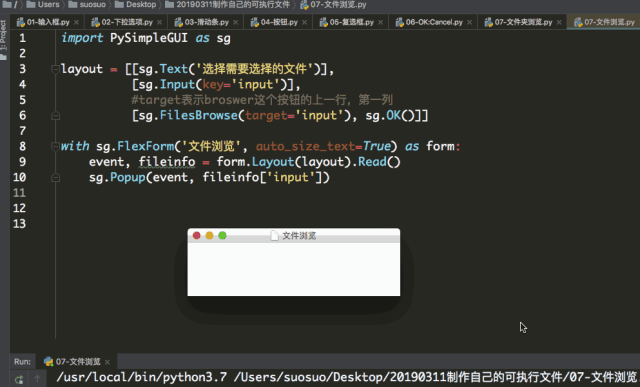640x387 pixels.
Task: Switch to the 01-输入框.py tab
Action: (x=48, y=22)
